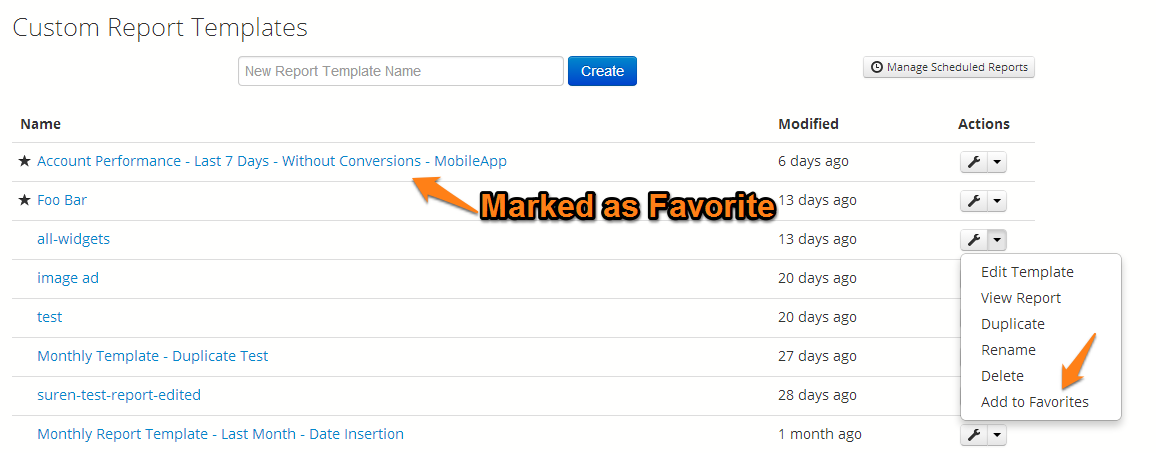Viewport: 1156px width, 453px height.
Task: Open actions dropdown arrow for Account Performance
Action: pos(997,162)
